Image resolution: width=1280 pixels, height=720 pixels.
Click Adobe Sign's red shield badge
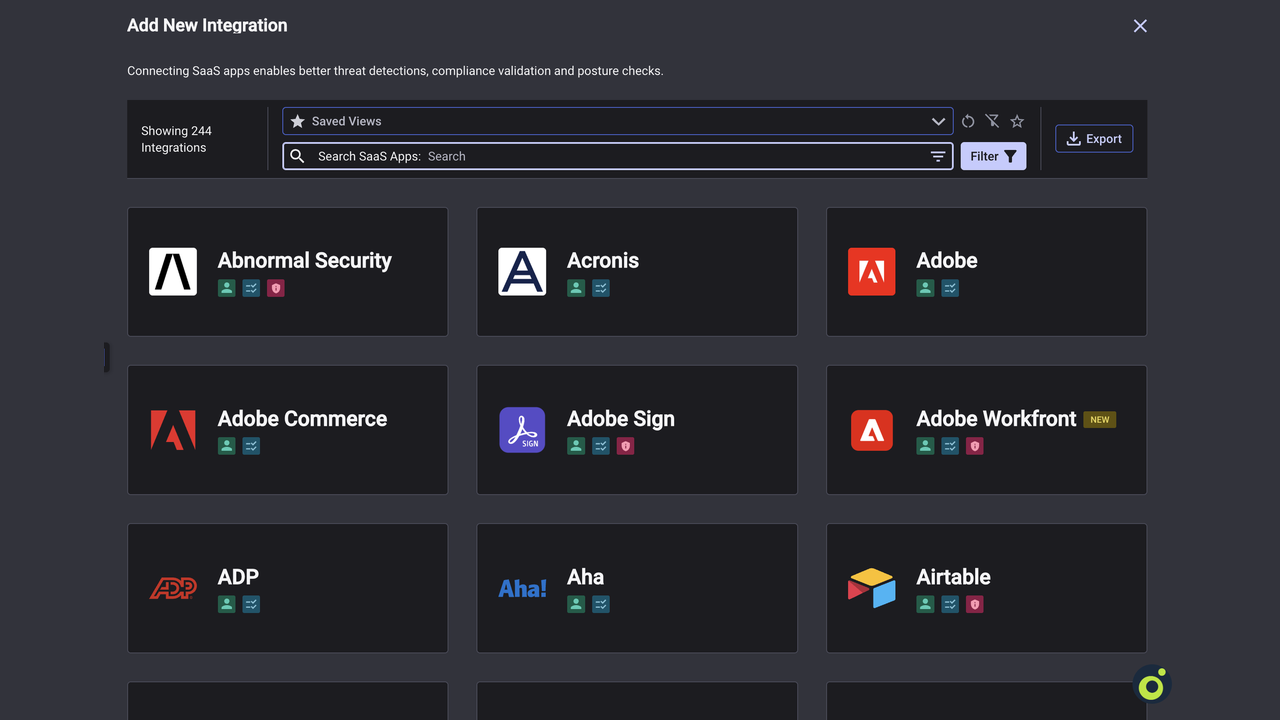coord(625,446)
